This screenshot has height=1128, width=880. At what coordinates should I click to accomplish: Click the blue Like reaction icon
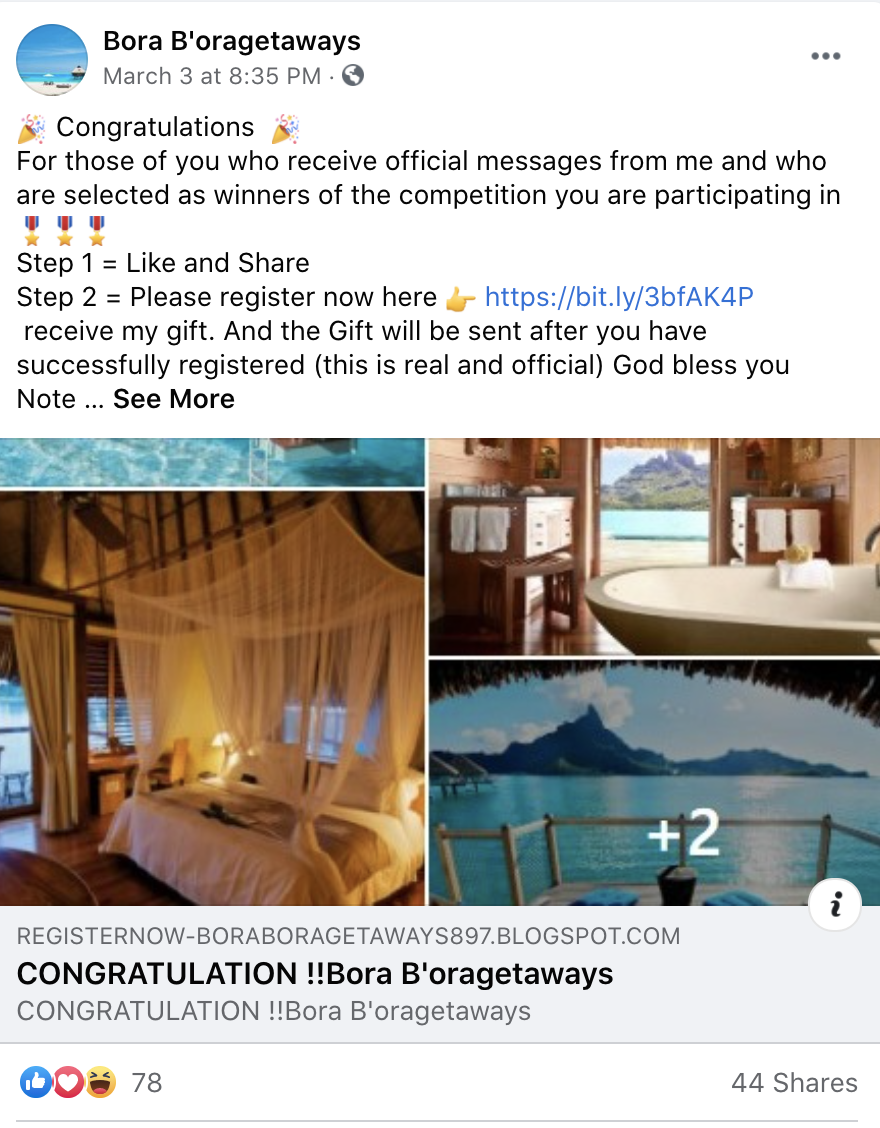[36, 1082]
